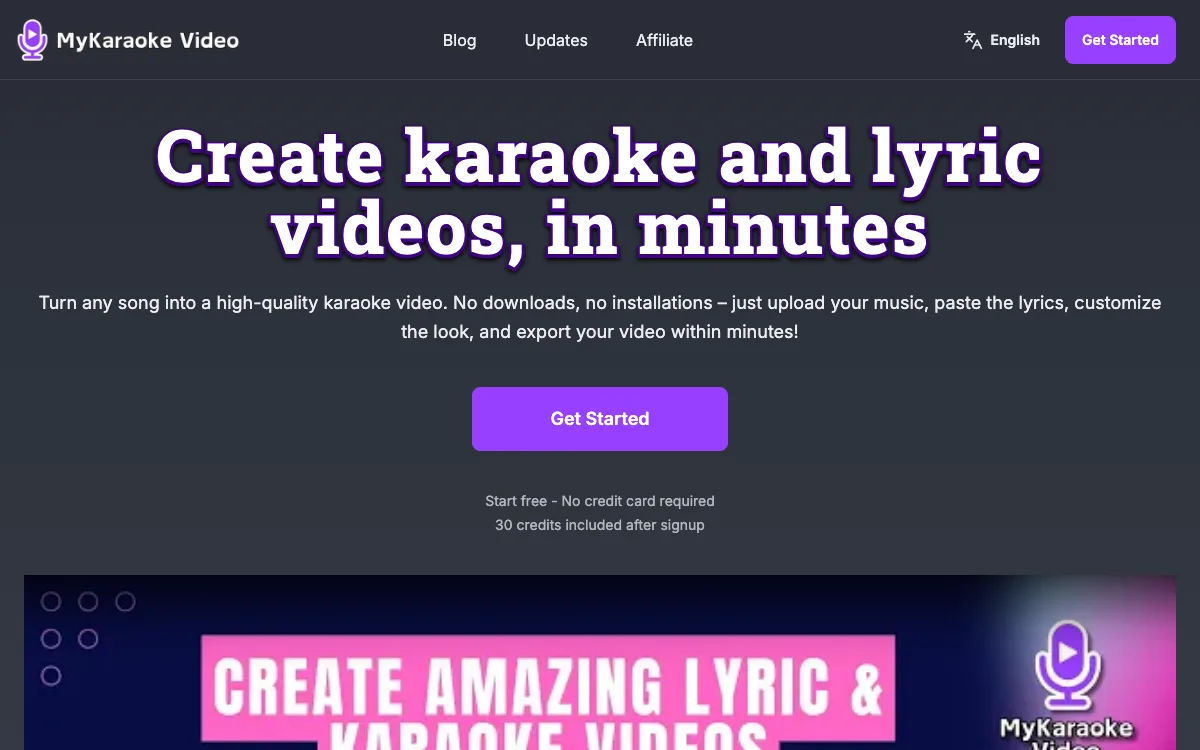Click the MyKaraoke Video microphone logo icon

[x=33, y=40]
